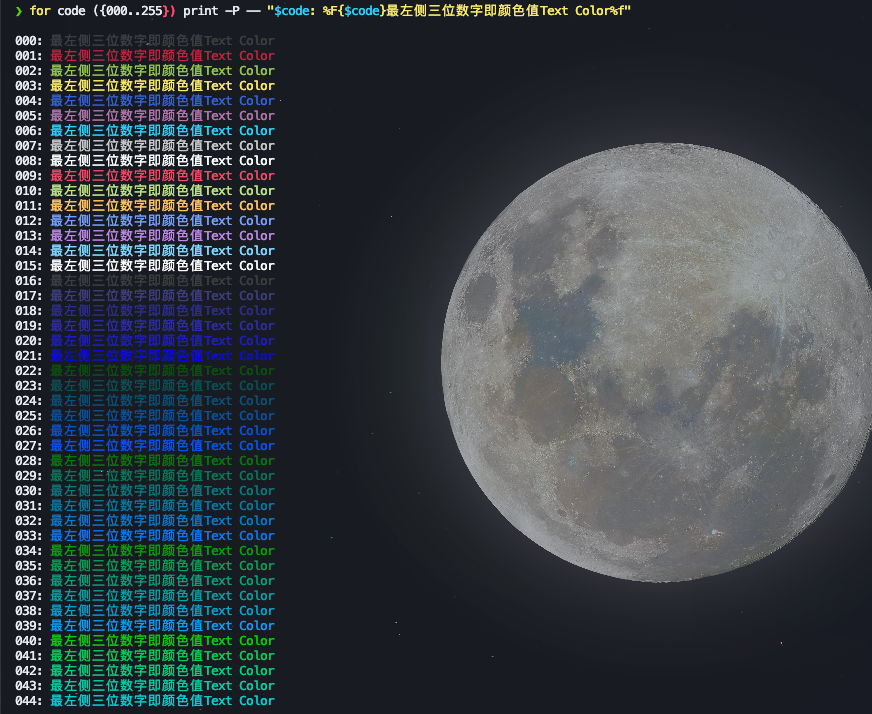This screenshot has height=714, width=872.
Task: Click the cyan colored text on line 006
Action: click(x=161, y=131)
